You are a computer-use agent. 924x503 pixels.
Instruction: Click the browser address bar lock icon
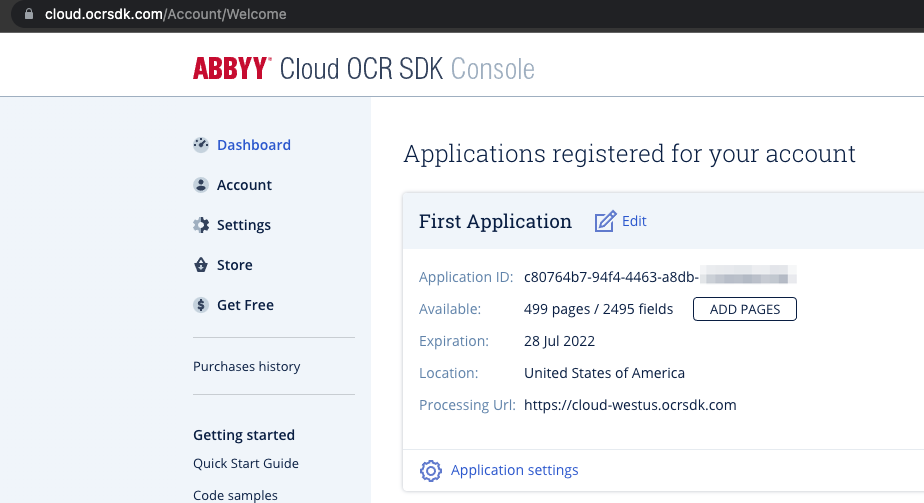[28, 14]
